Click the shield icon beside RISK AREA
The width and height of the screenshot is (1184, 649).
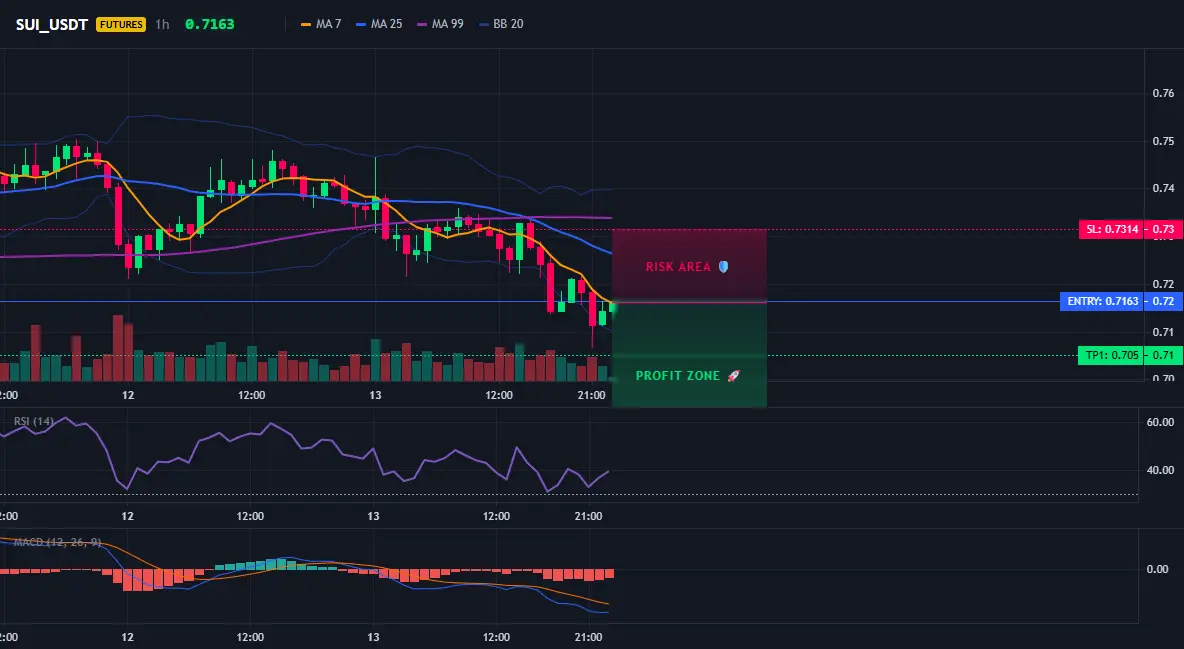pyautogui.click(x=723, y=267)
